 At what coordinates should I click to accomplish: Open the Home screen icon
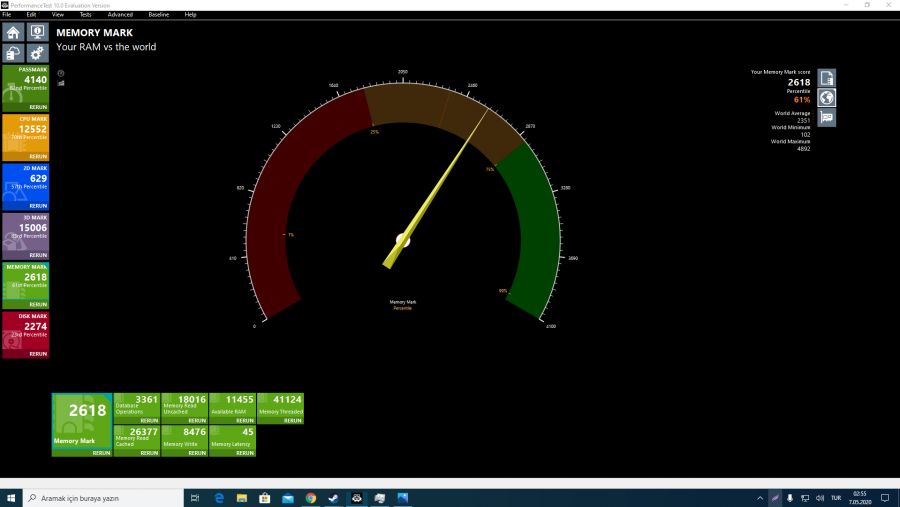click(x=13, y=32)
